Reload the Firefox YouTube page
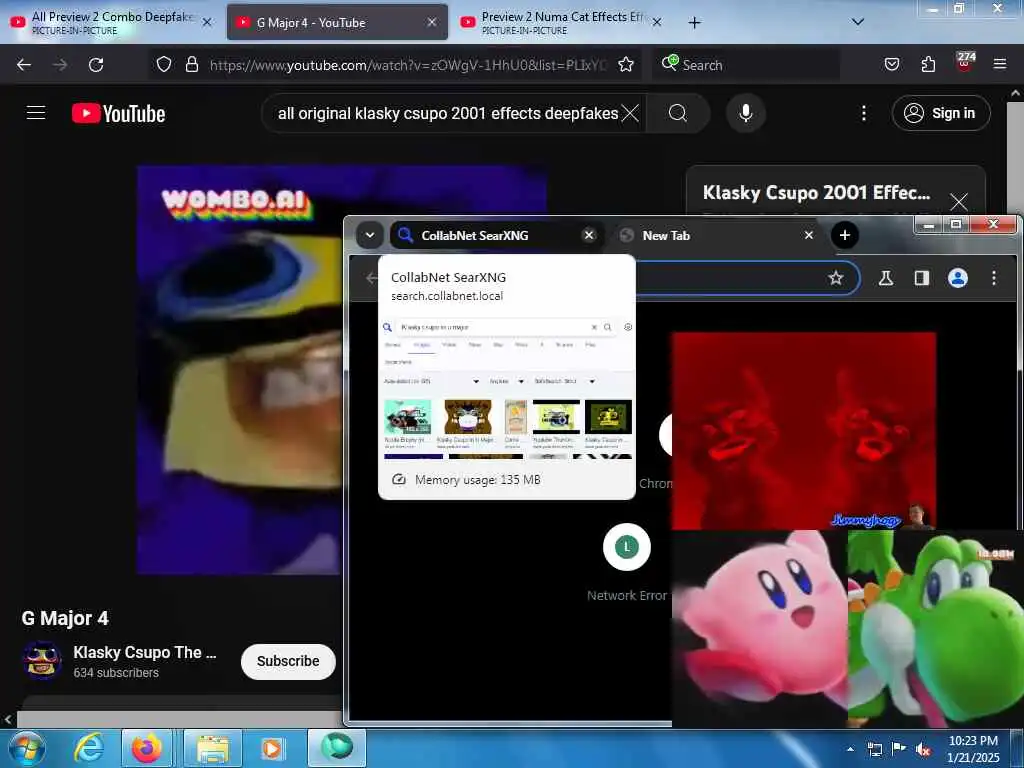 [96, 65]
